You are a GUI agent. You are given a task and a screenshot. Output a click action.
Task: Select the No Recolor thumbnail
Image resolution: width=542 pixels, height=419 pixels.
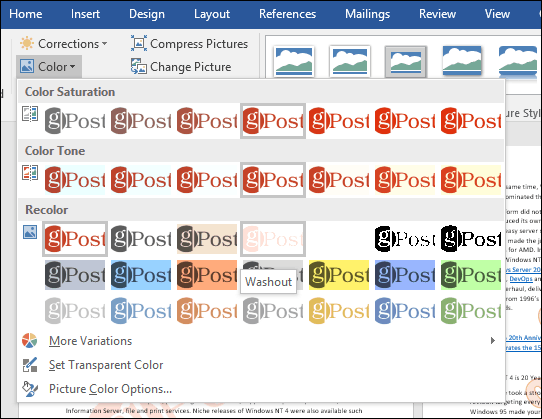pyautogui.click(x=75, y=239)
